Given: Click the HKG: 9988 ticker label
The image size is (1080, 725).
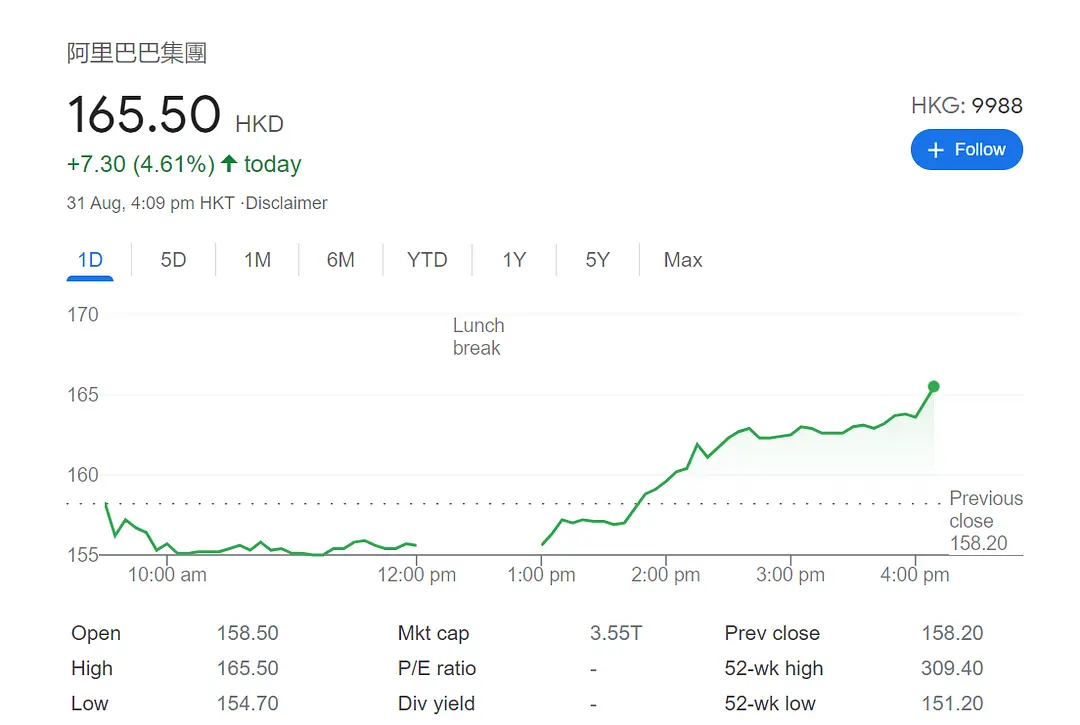Looking at the screenshot, I should tap(966, 106).
